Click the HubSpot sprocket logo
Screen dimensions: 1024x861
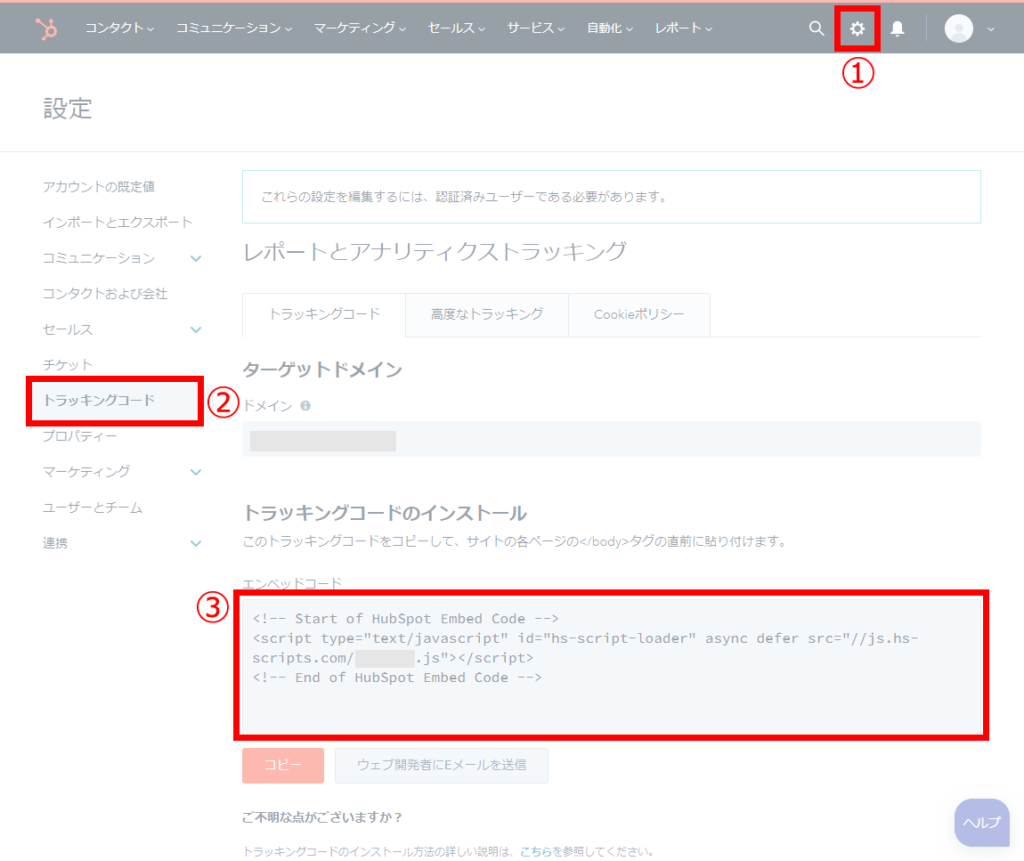46,28
